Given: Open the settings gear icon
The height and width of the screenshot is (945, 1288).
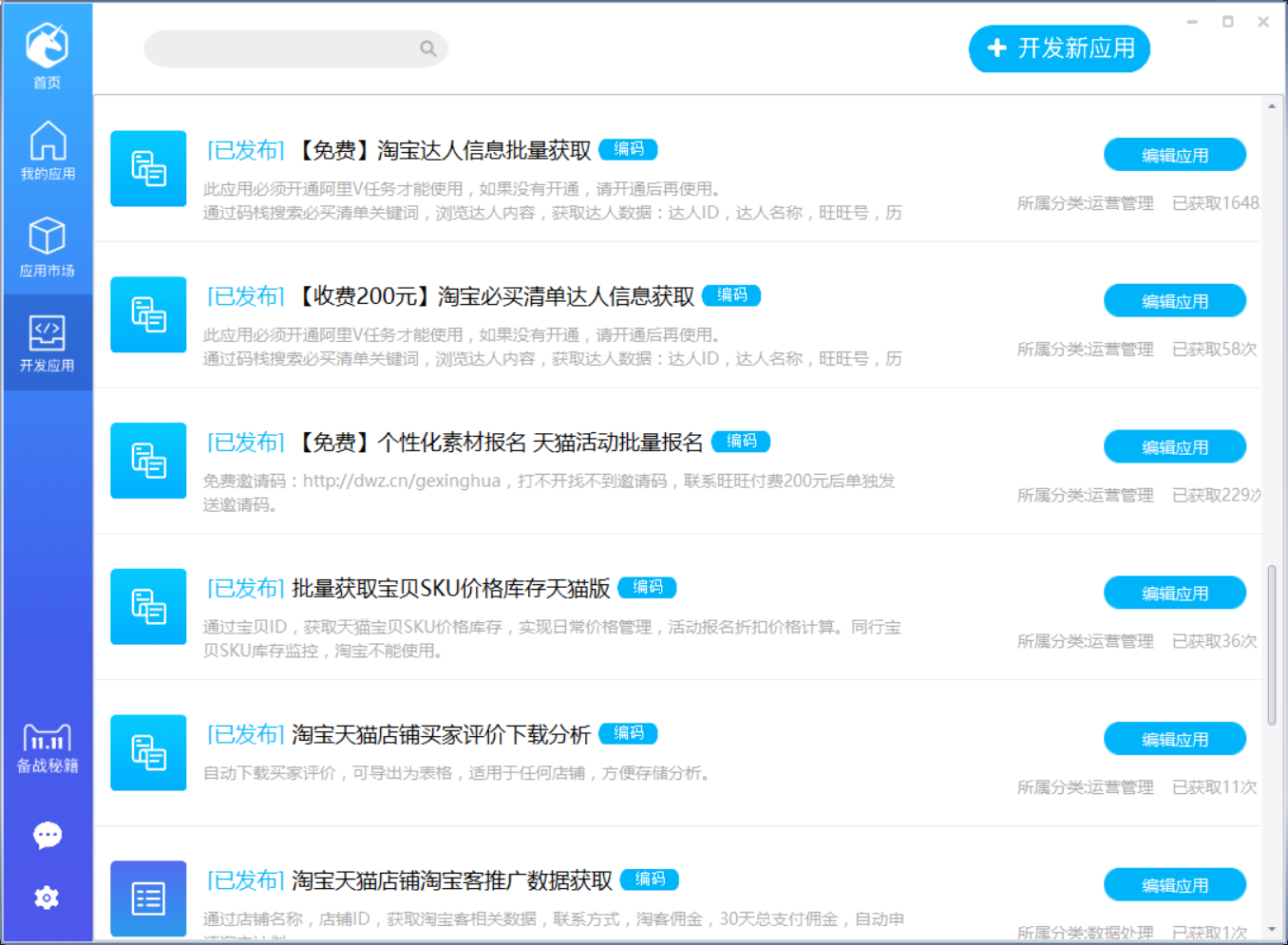Looking at the screenshot, I should 47,898.
